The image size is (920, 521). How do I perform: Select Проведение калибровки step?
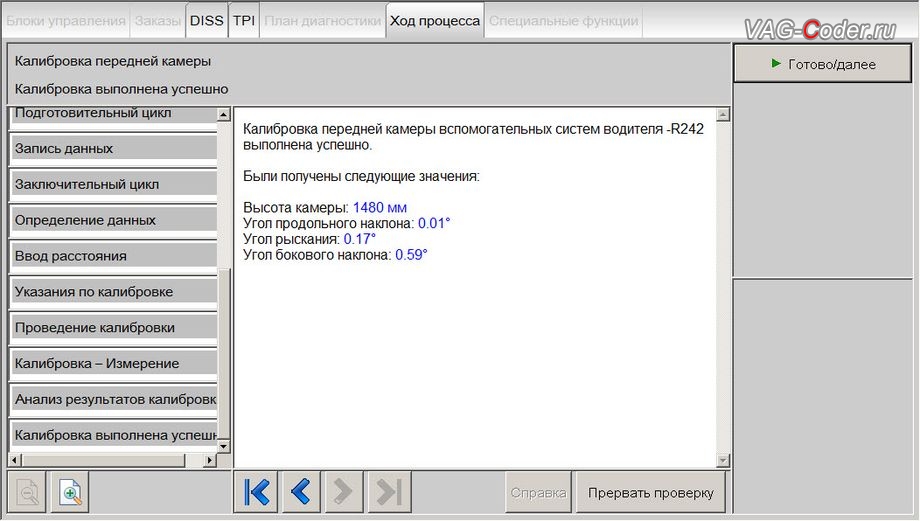pos(113,327)
